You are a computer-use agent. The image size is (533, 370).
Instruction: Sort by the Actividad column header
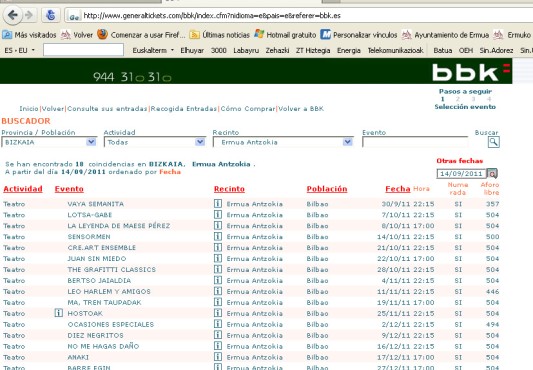pyautogui.click(x=23, y=189)
